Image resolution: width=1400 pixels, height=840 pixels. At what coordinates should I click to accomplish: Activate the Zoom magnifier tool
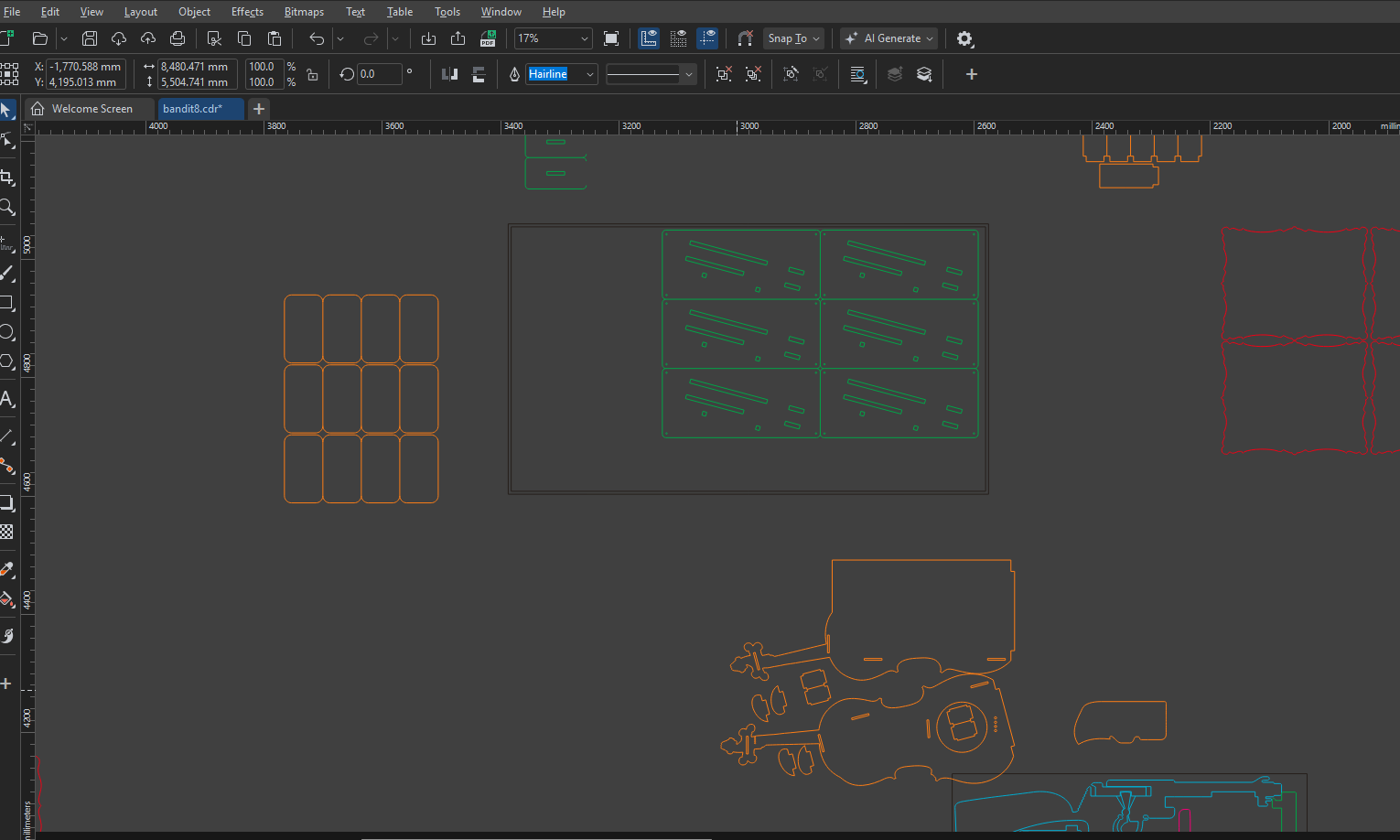[6, 207]
